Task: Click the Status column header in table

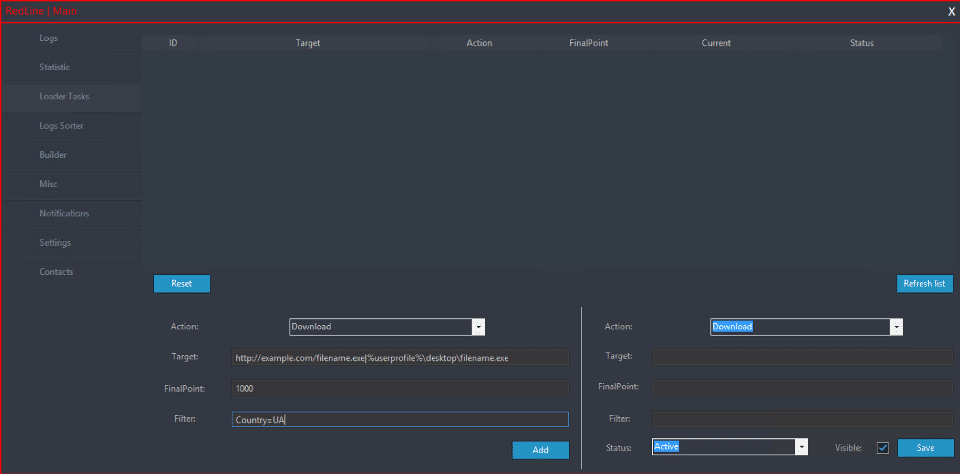Action: click(x=861, y=43)
